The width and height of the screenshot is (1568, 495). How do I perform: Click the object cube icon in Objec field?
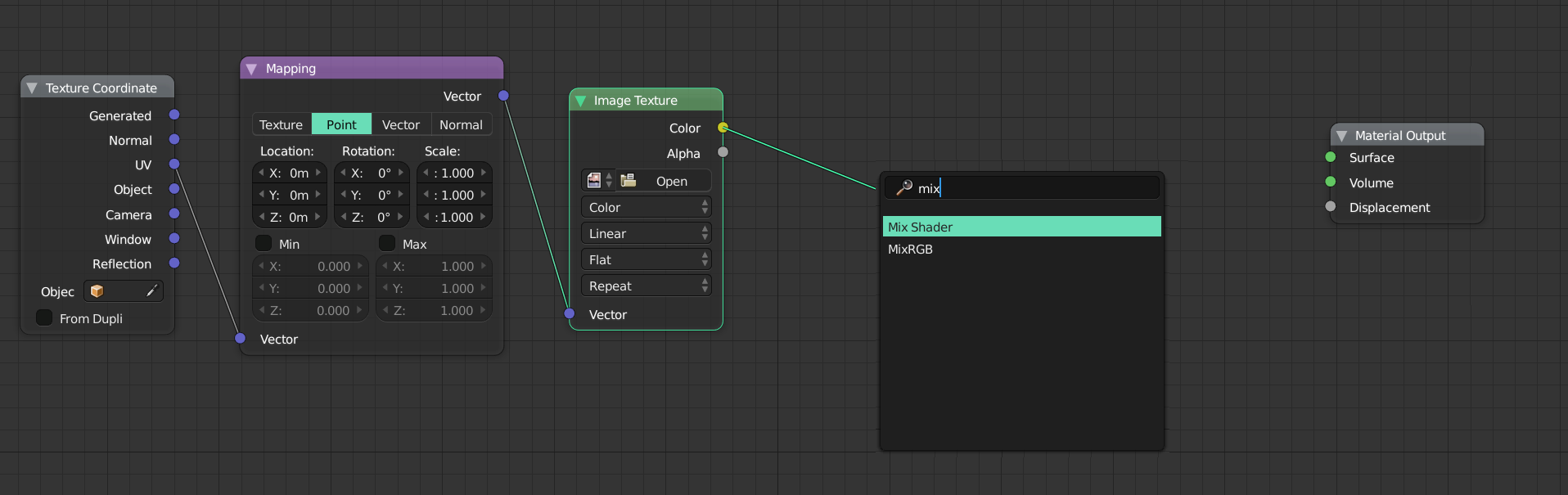tap(97, 291)
